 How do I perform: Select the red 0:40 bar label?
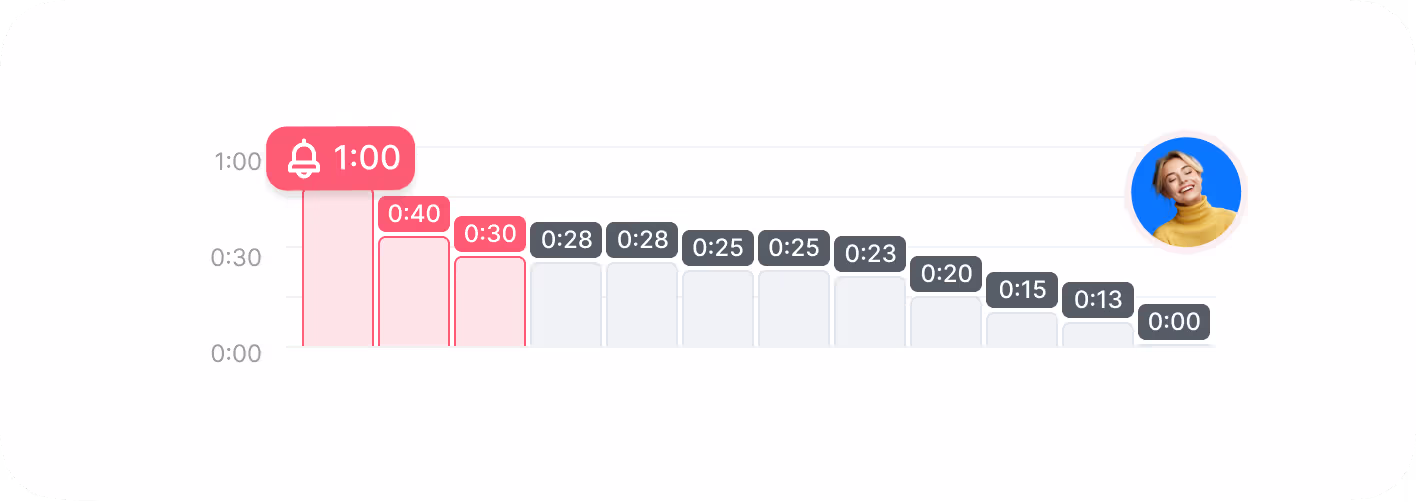click(414, 214)
